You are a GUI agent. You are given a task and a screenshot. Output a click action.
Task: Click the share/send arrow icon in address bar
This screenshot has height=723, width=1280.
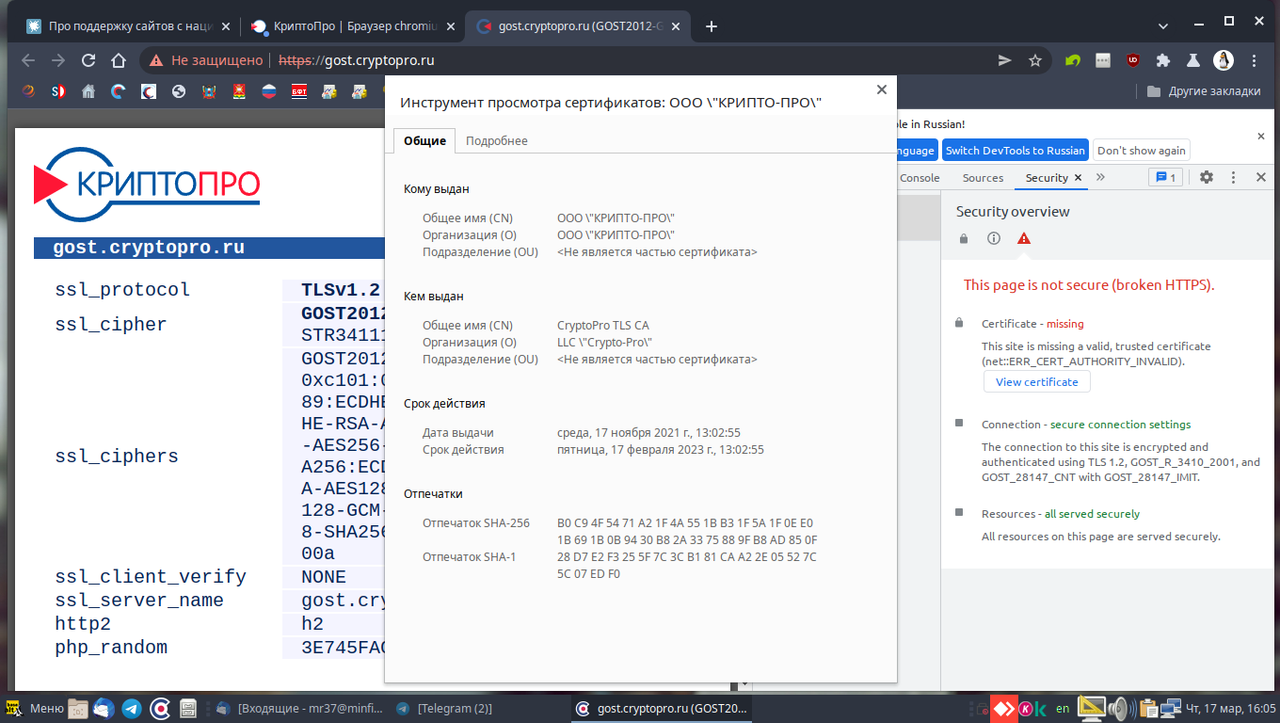pos(1005,60)
